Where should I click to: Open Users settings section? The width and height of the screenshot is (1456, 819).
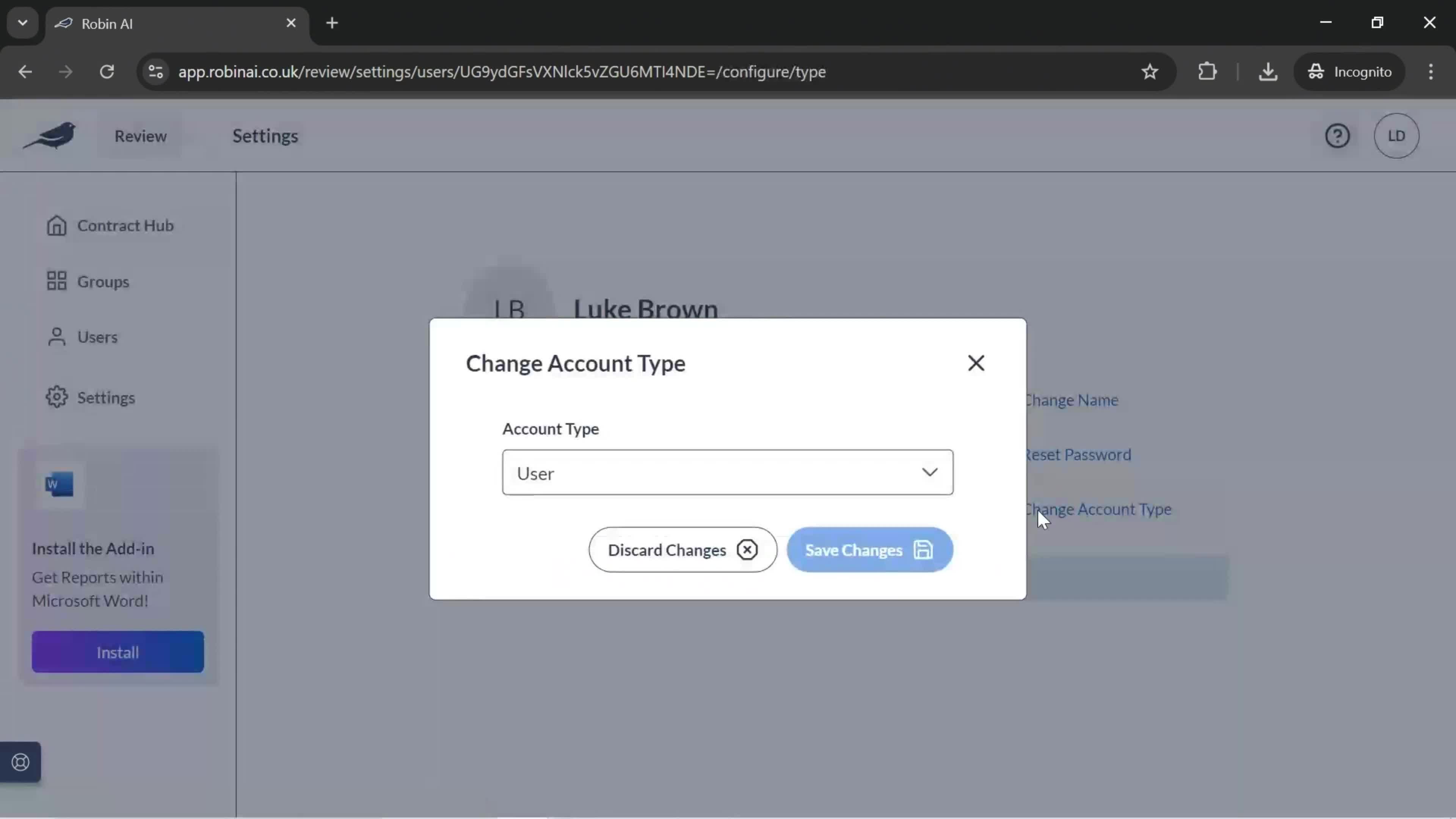click(x=97, y=336)
